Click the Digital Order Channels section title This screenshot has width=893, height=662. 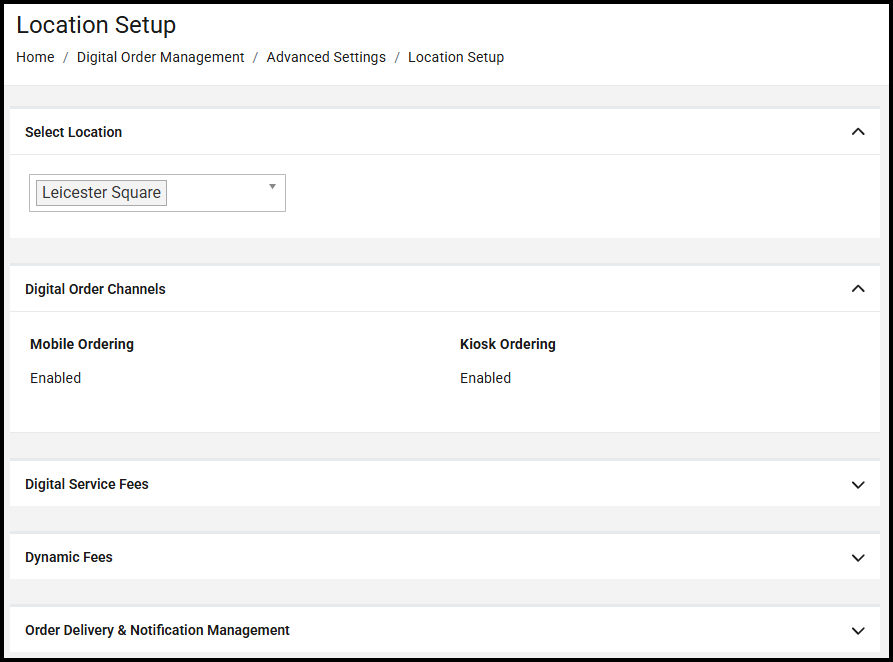tap(95, 289)
